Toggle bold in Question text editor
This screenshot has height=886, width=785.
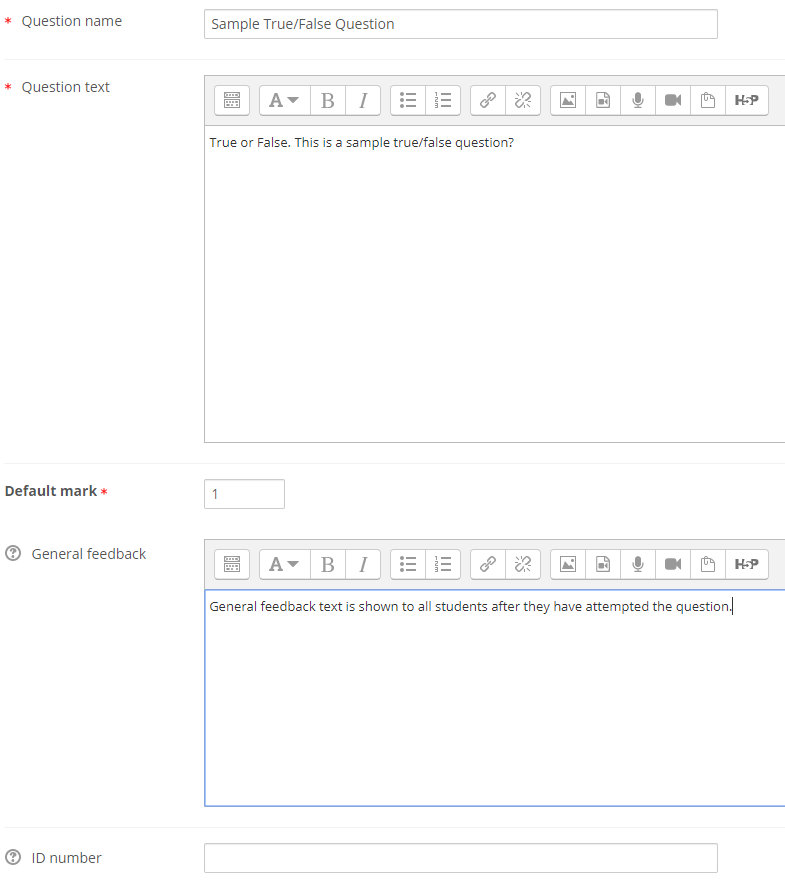pyautogui.click(x=328, y=101)
